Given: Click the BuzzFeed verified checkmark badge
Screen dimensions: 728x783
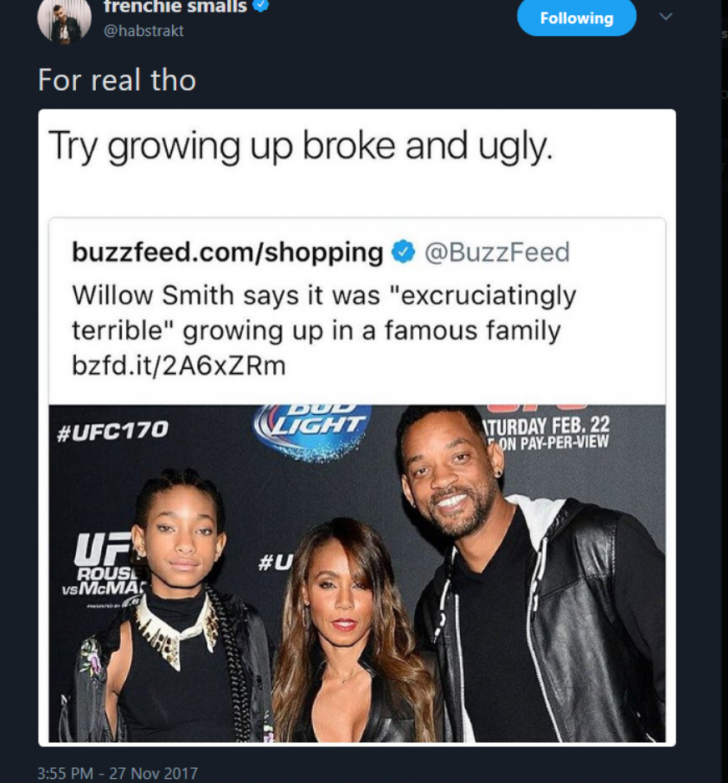Looking at the screenshot, I should (x=404, y=253).
